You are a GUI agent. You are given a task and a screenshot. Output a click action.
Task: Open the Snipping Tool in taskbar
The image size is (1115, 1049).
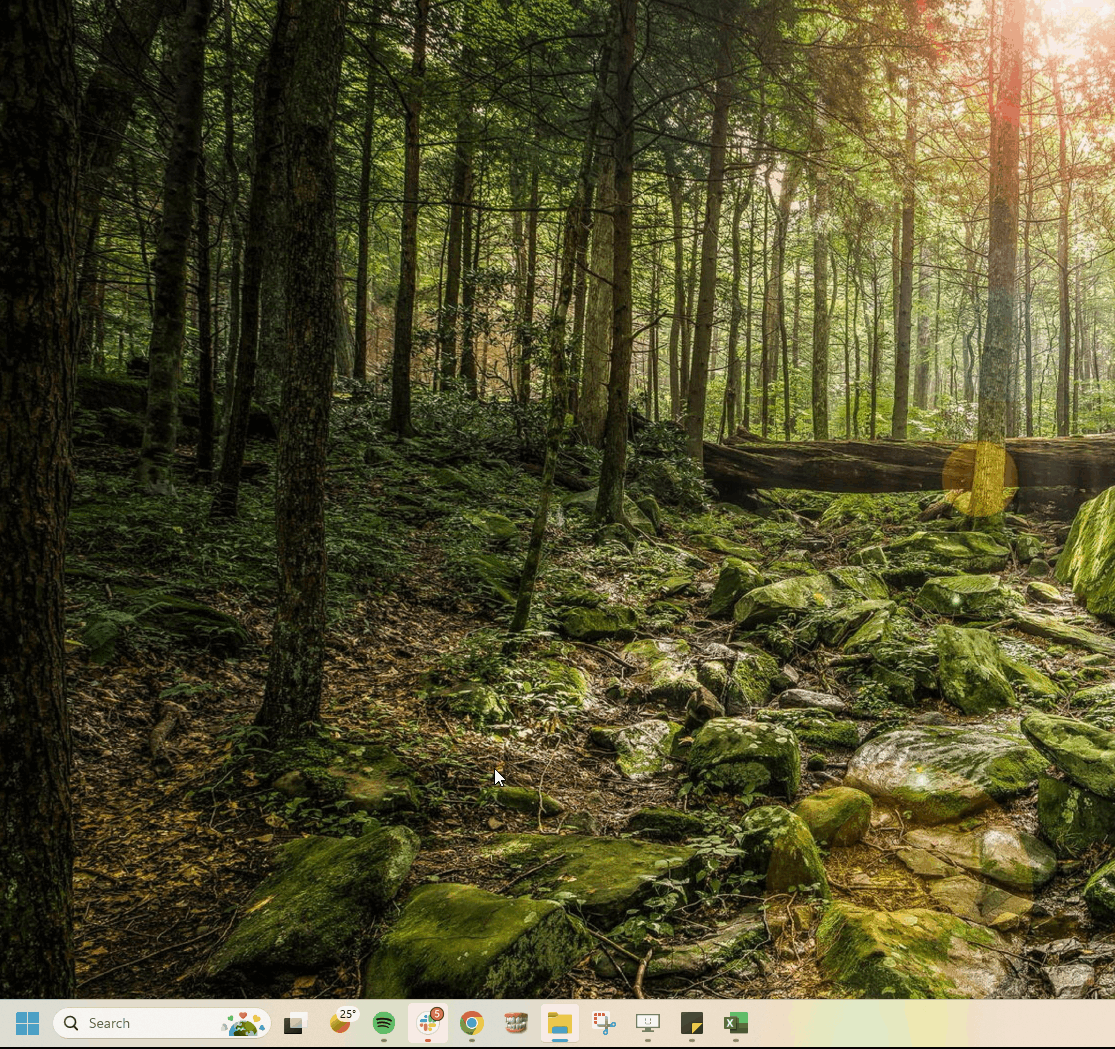[x=604, y=1023]
